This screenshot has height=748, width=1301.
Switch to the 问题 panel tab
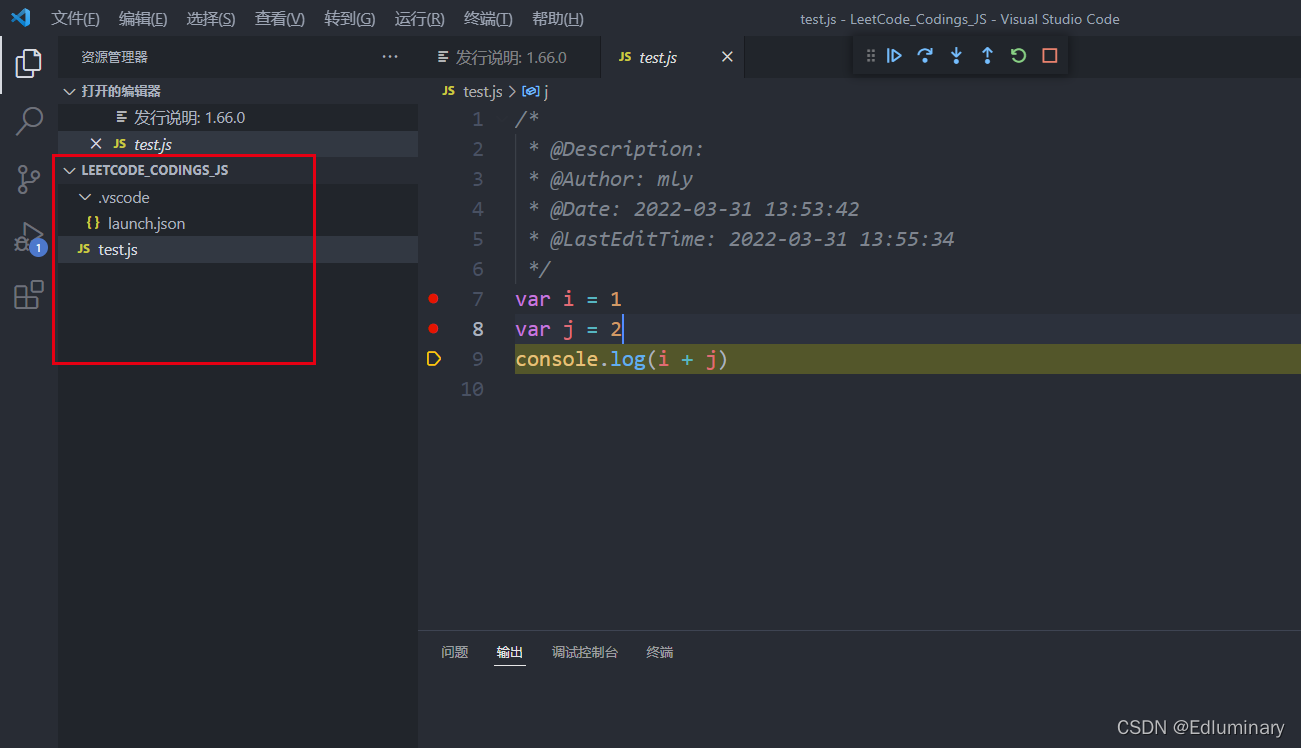point(455,652)
